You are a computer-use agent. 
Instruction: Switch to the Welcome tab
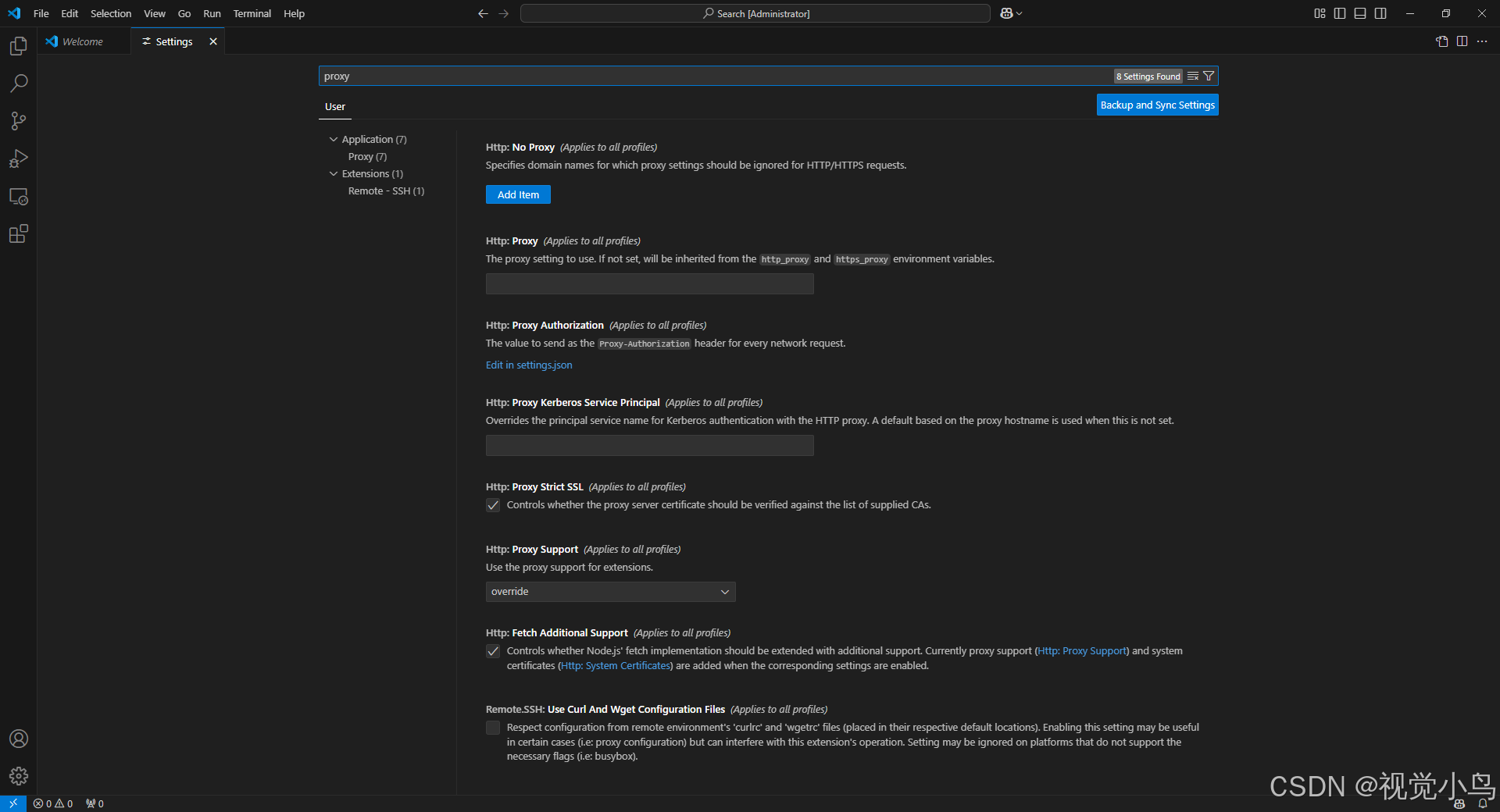(82, 41)
